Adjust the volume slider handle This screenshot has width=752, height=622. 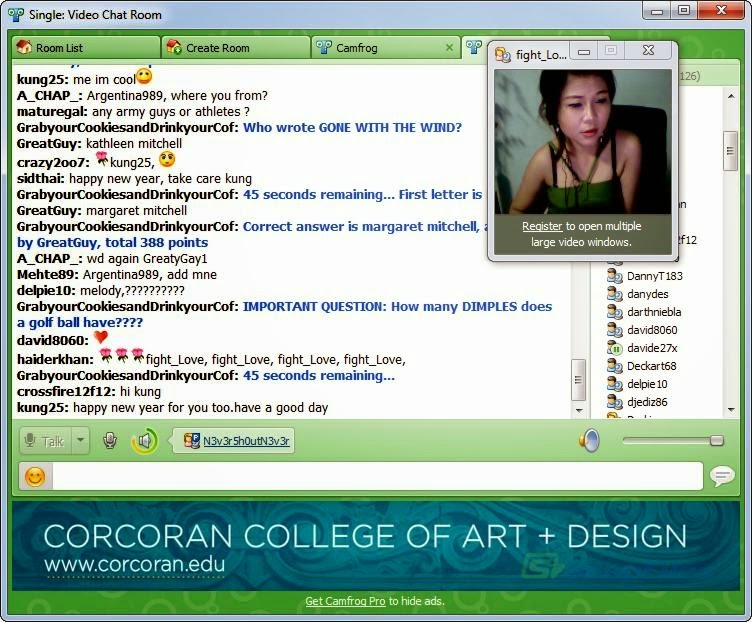[717, 440]
